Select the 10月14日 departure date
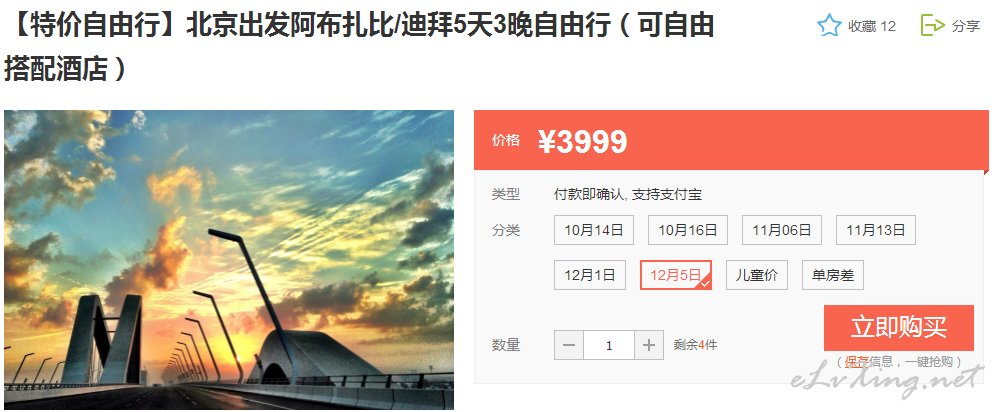This screenshot has height=412, width=995. coord(594,230)
